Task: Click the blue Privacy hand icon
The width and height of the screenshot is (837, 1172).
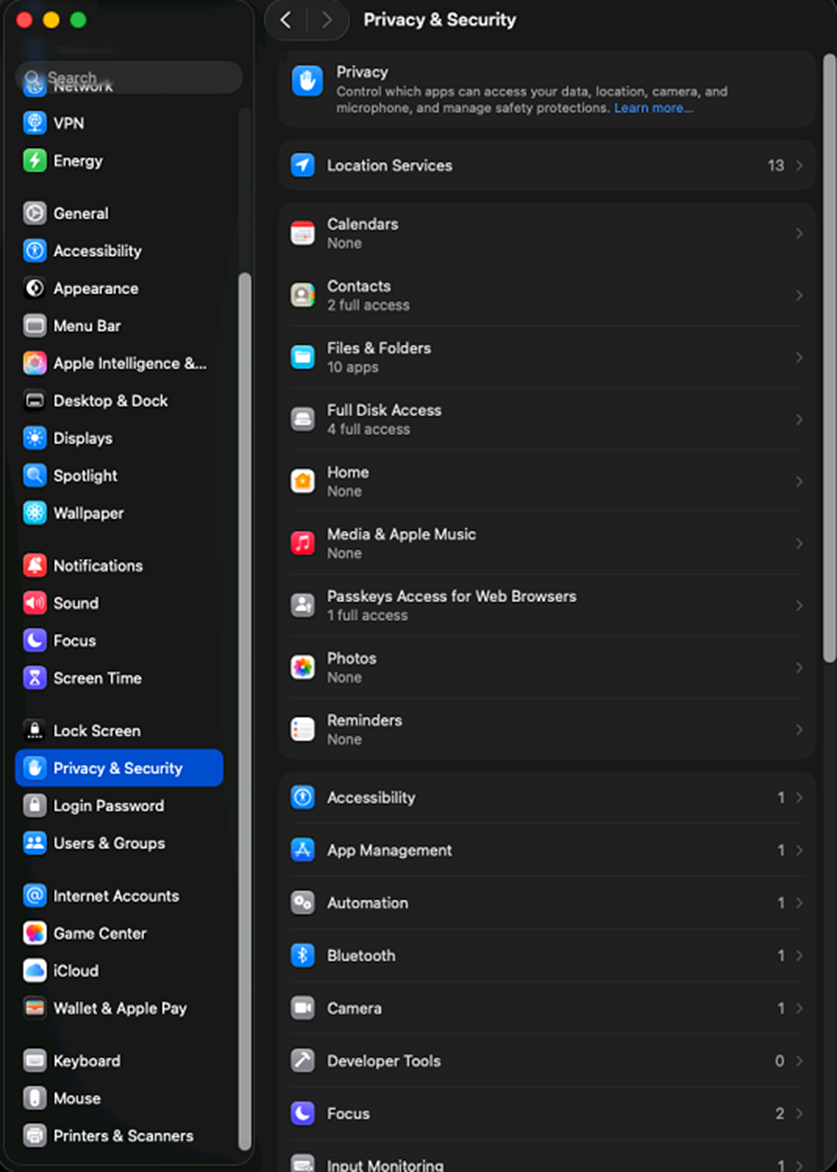Action: (x=307, y=82)
